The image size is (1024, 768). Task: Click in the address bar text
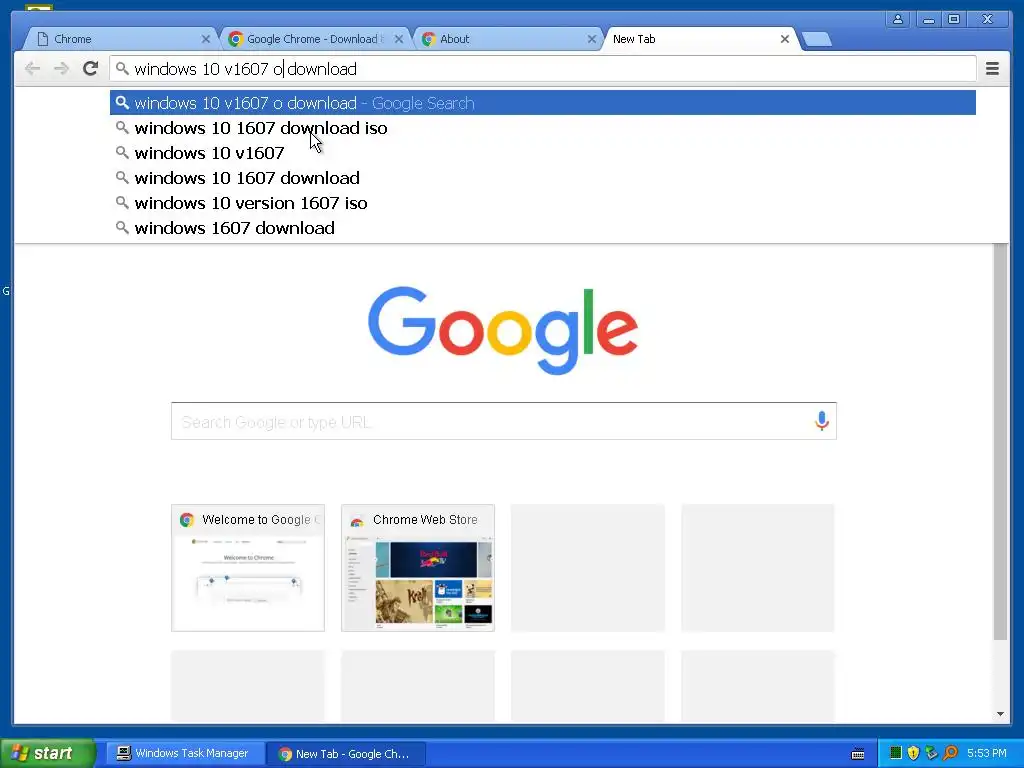[246, 69]
